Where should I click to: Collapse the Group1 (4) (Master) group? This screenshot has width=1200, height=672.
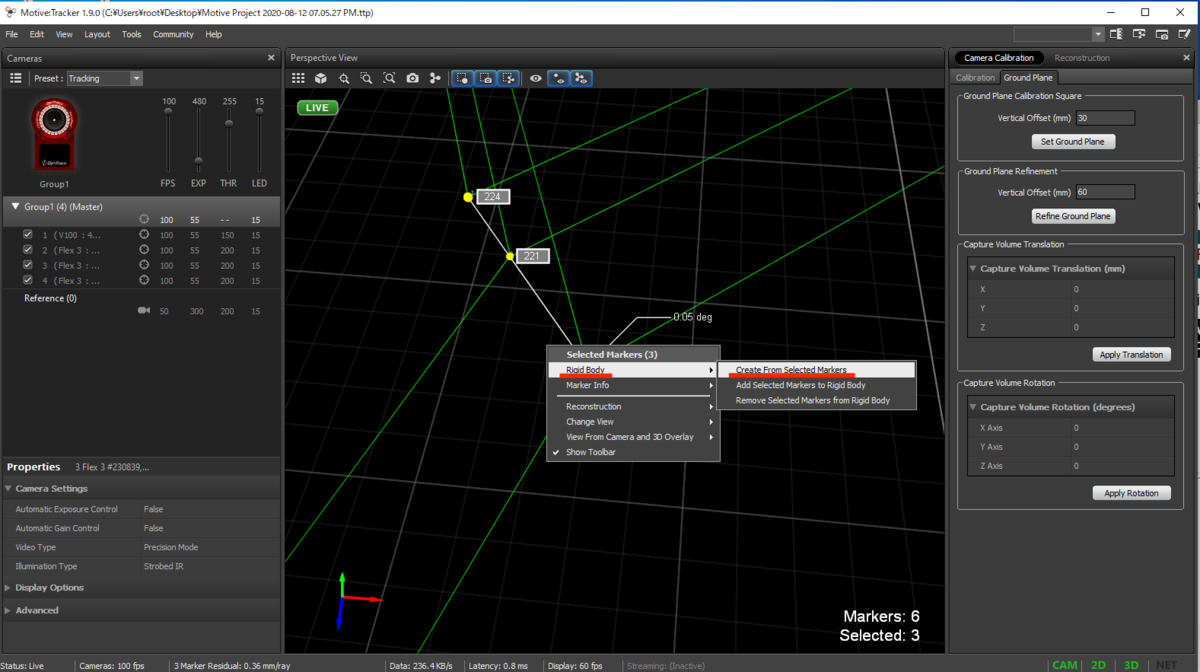[15, 206]
